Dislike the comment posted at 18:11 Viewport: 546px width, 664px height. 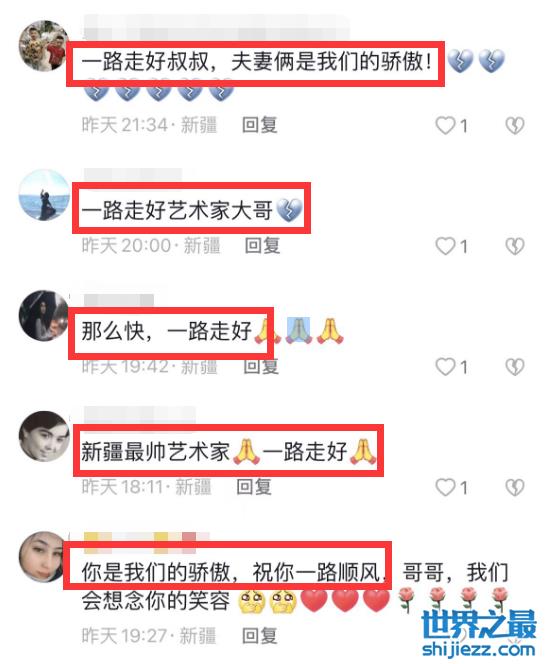tap(515, 487)
